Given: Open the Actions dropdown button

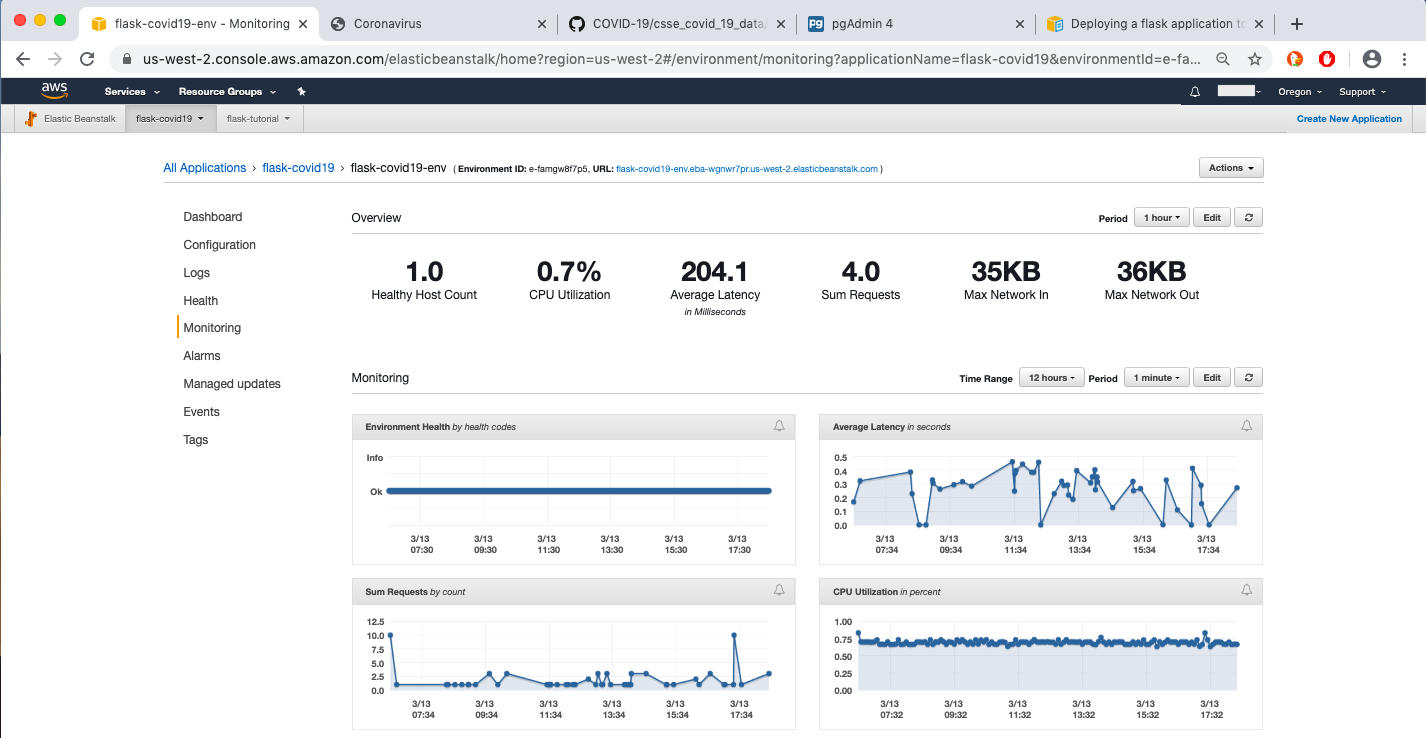Looking at the screenshot, I should (x=1231, y=168).
